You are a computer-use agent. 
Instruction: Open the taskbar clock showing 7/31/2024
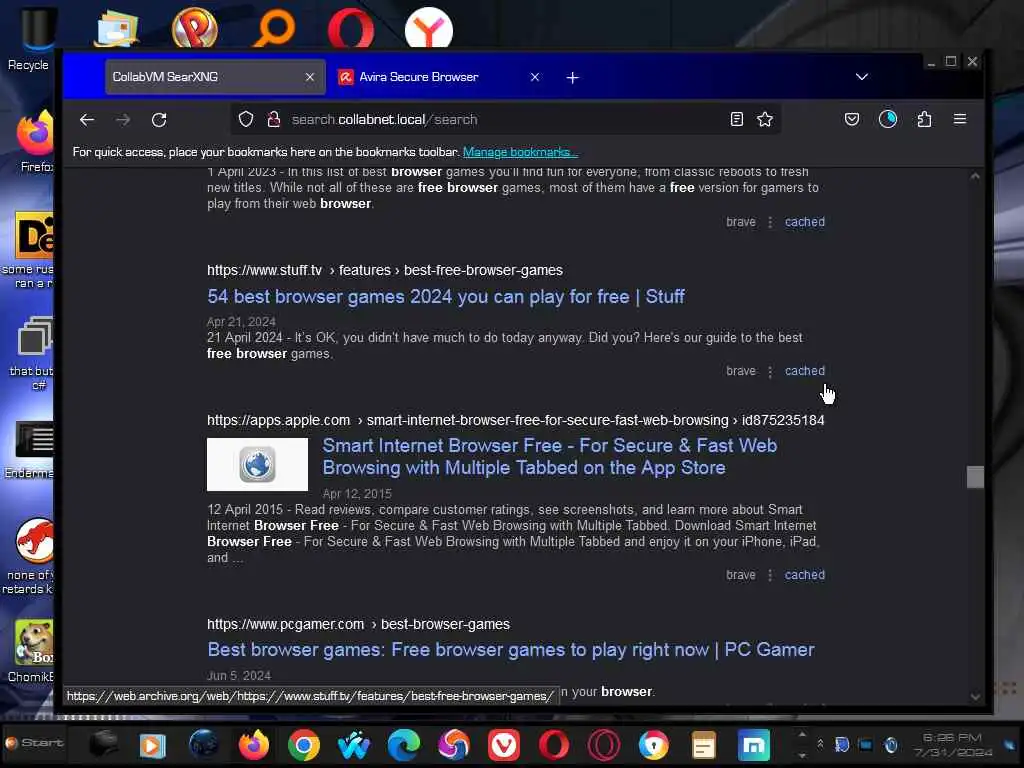953,745
